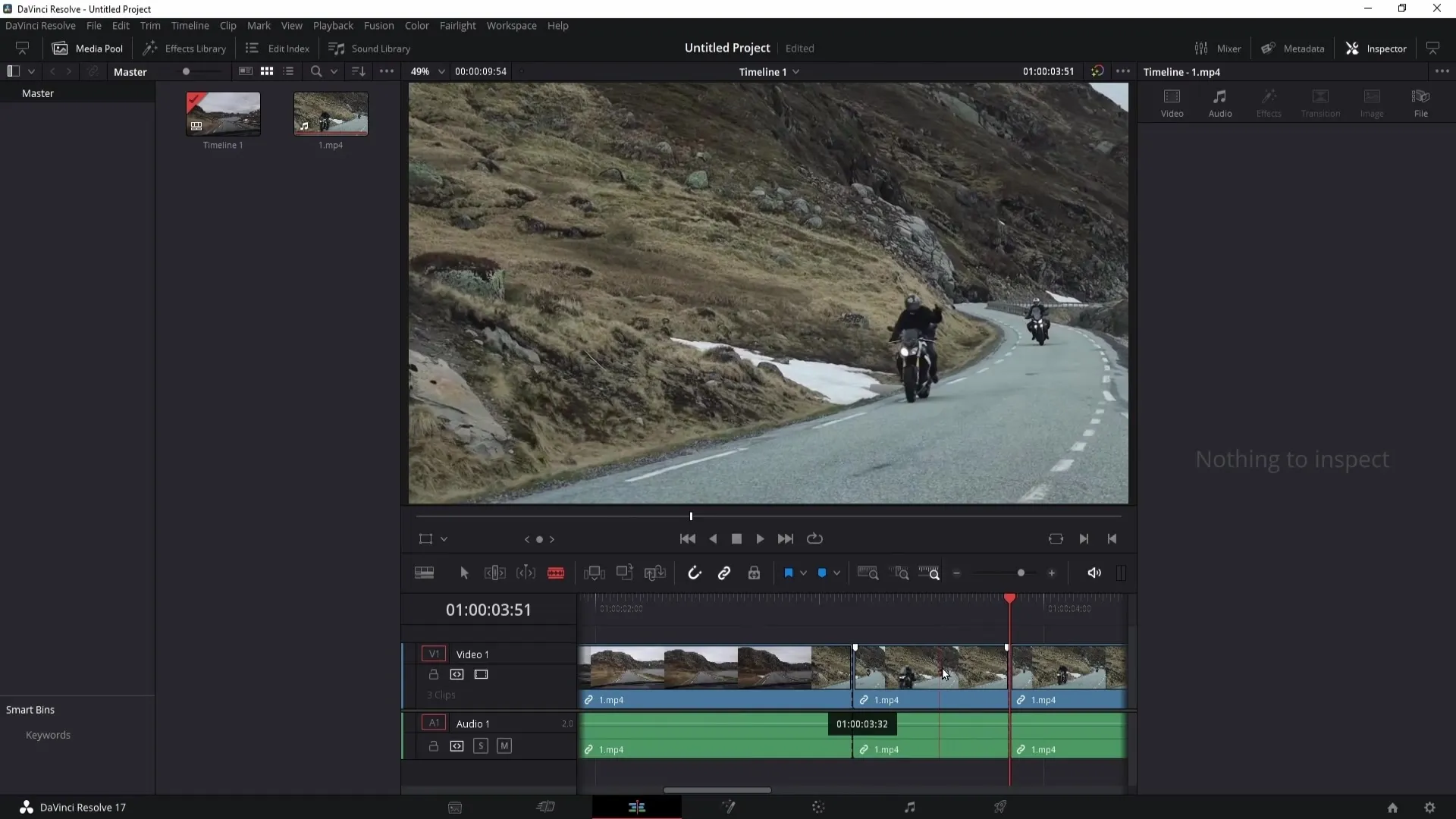
Task: Solo the Audio 1 track
Action: (481, 746)
